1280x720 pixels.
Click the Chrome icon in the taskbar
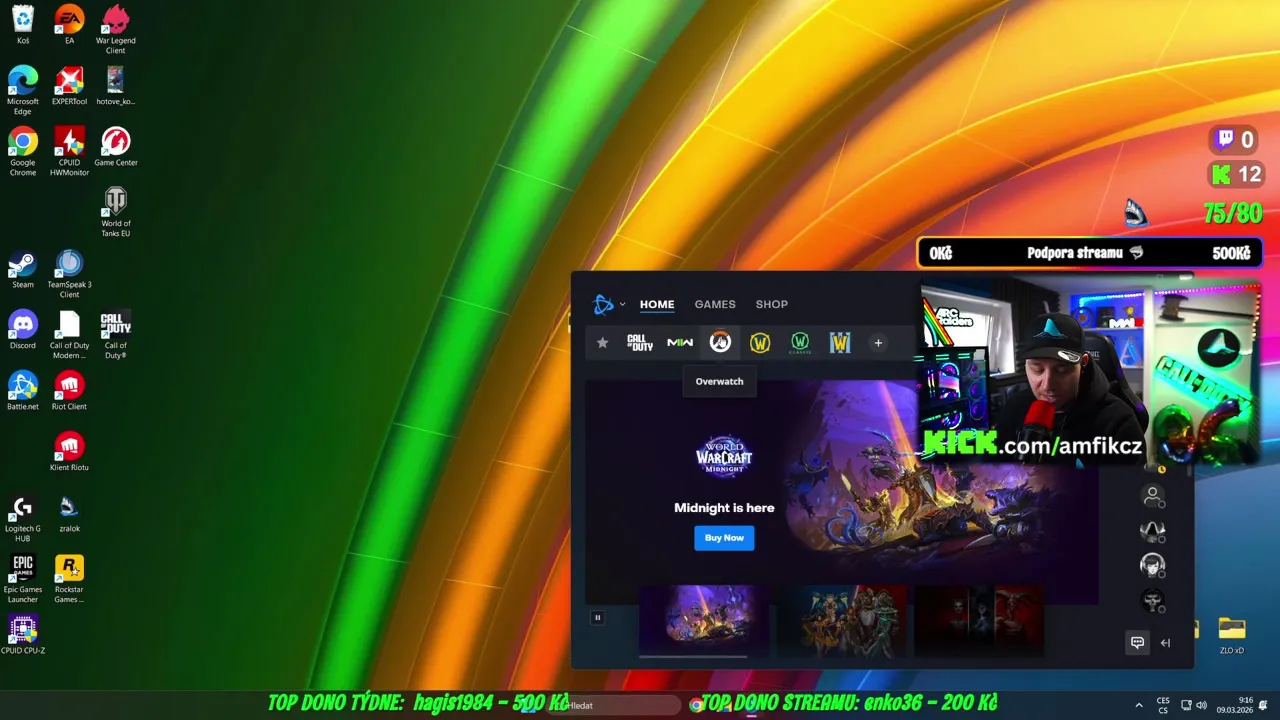696,705
